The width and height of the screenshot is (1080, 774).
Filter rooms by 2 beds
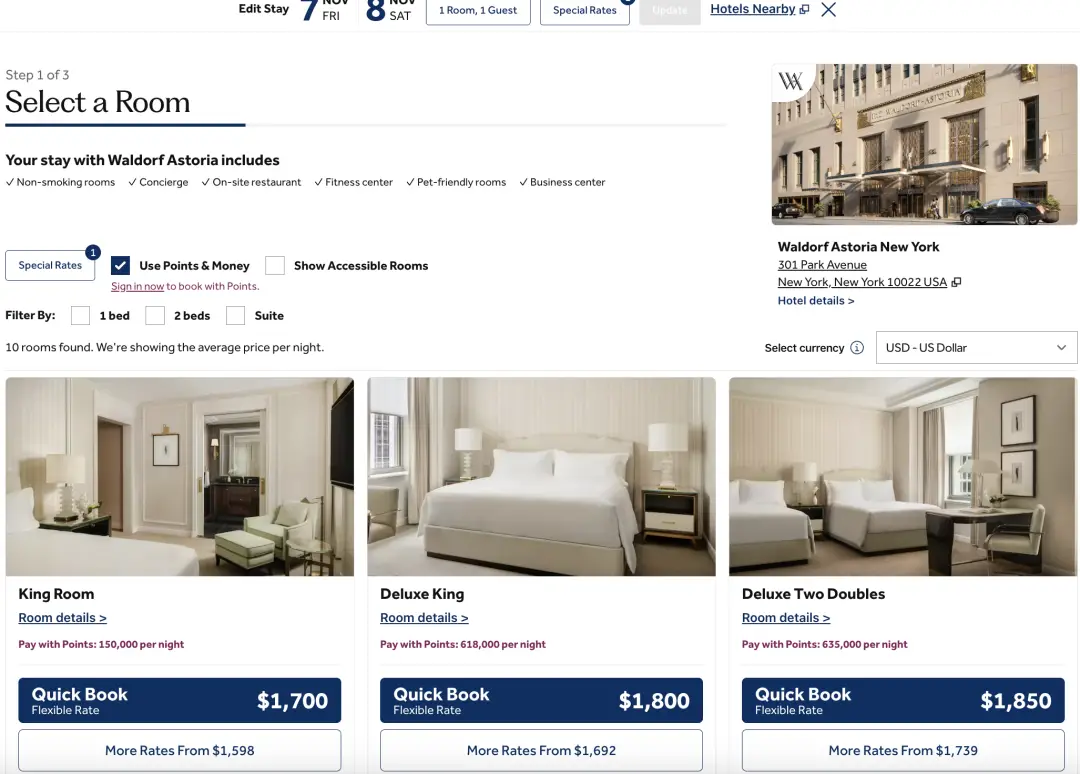tap(155, 315)
